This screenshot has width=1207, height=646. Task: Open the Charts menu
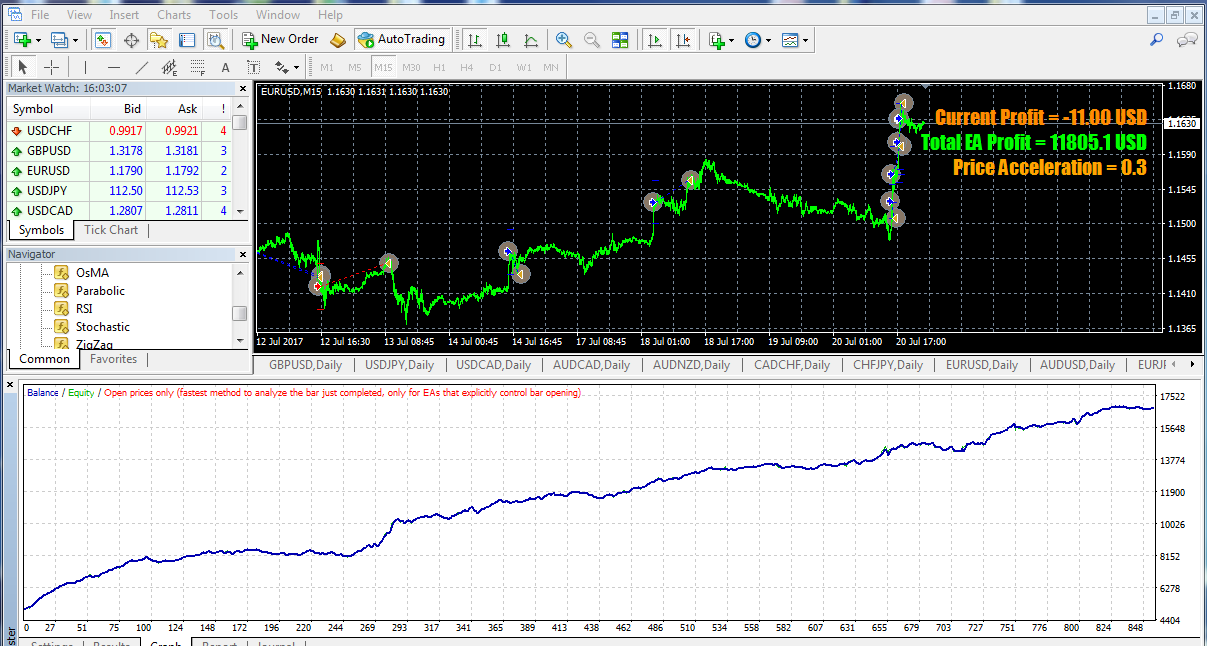pos(174,15)
